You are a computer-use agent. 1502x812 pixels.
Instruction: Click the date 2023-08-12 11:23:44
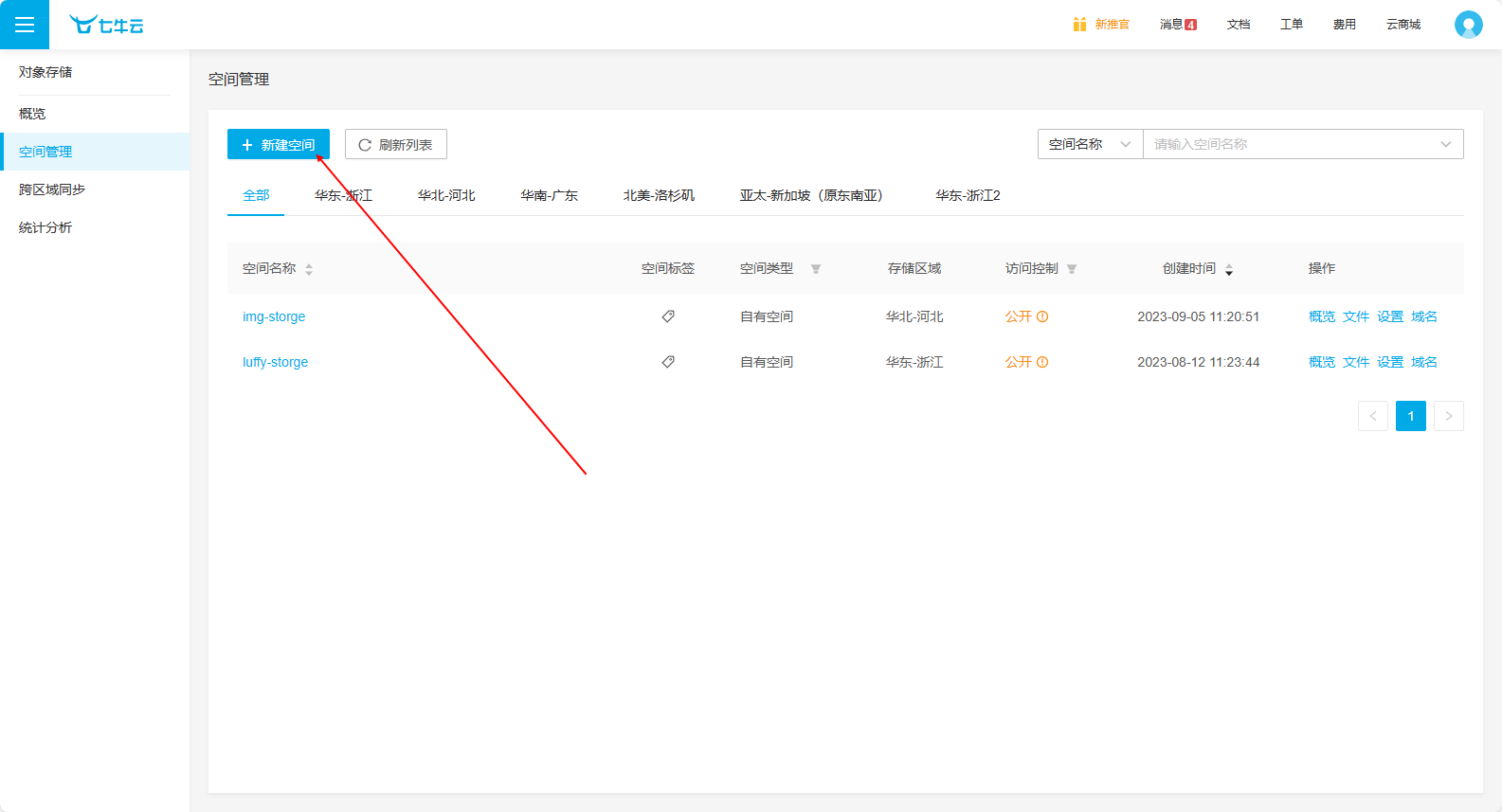pyautogui.click(x=1199, y=362)
